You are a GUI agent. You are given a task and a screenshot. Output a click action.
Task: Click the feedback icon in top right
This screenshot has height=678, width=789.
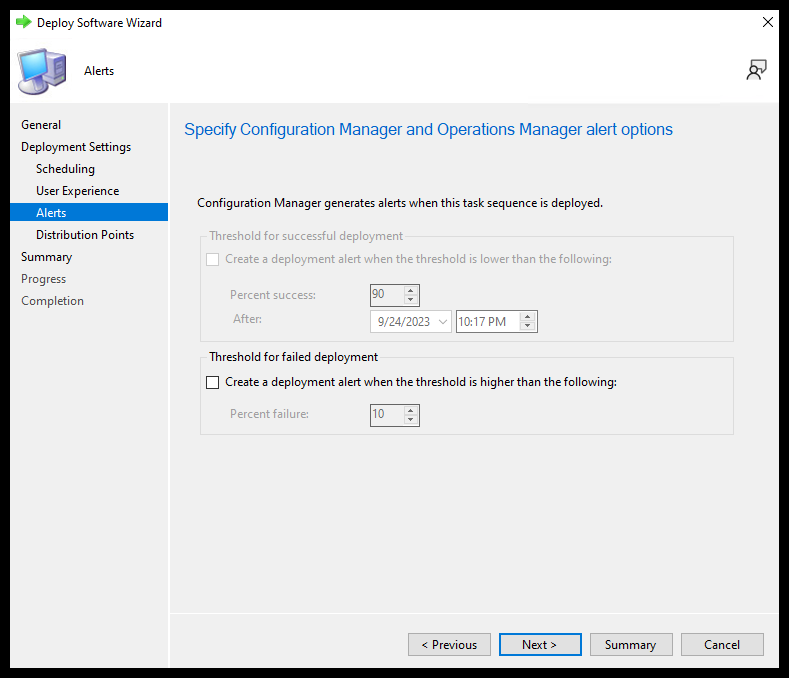coord(756,70)
